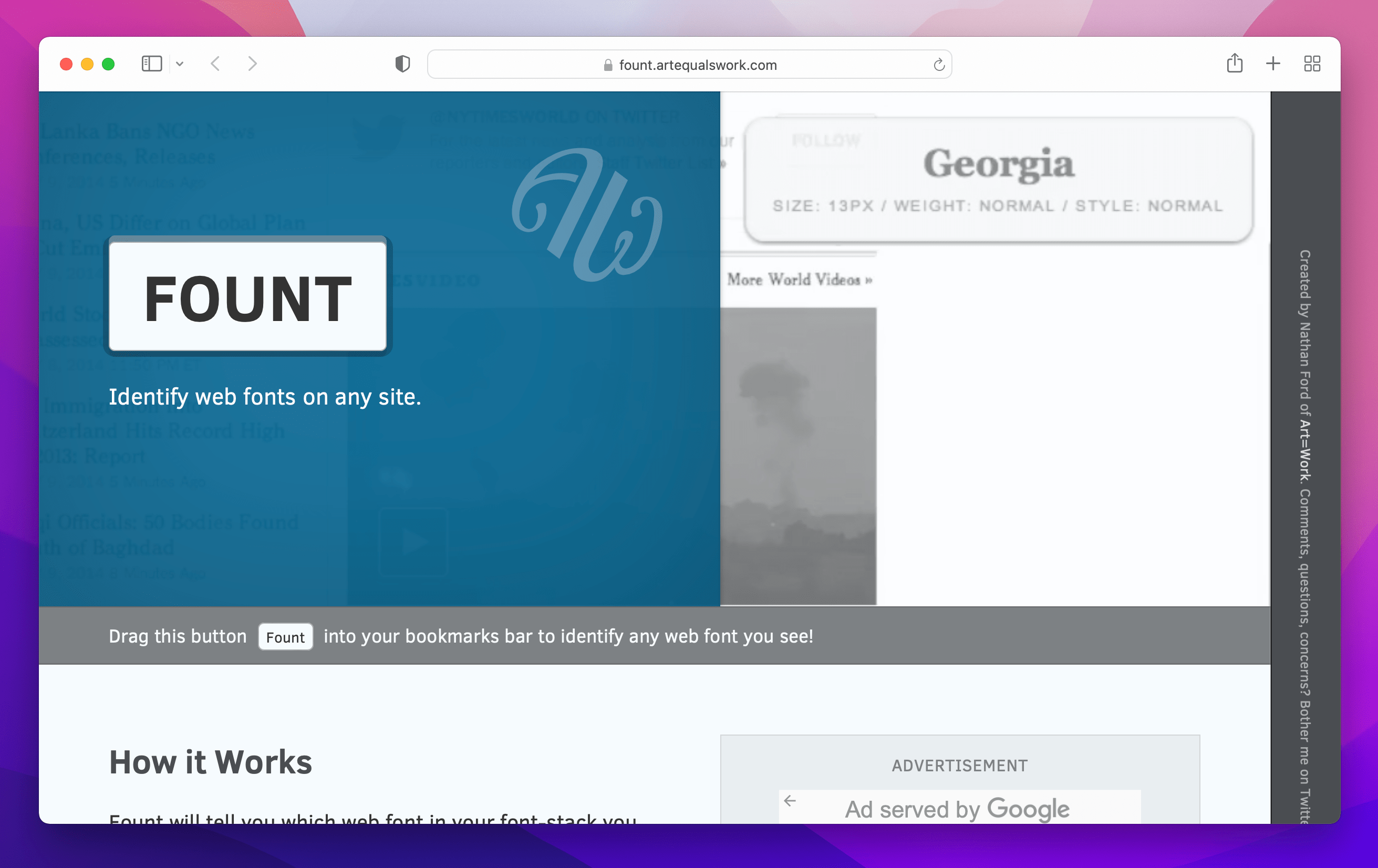Click the Ad served by Google banner
This screenshot has width=1378, height=868.
pyautogui.click(x=957, y=809)
